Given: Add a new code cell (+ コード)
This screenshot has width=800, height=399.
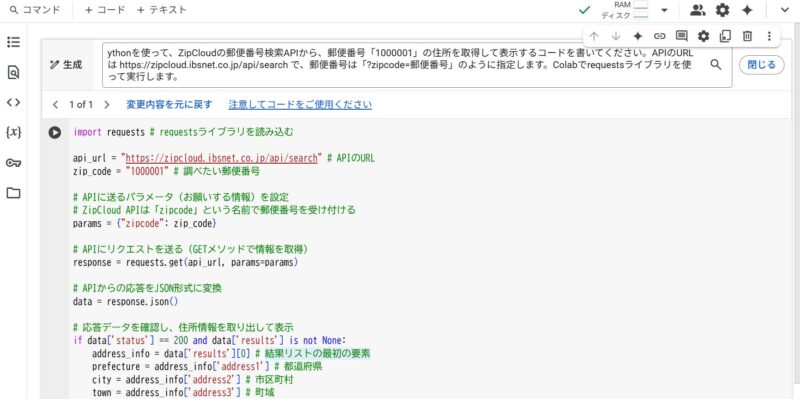Looking at the screenshot, I should coord(105,10).
